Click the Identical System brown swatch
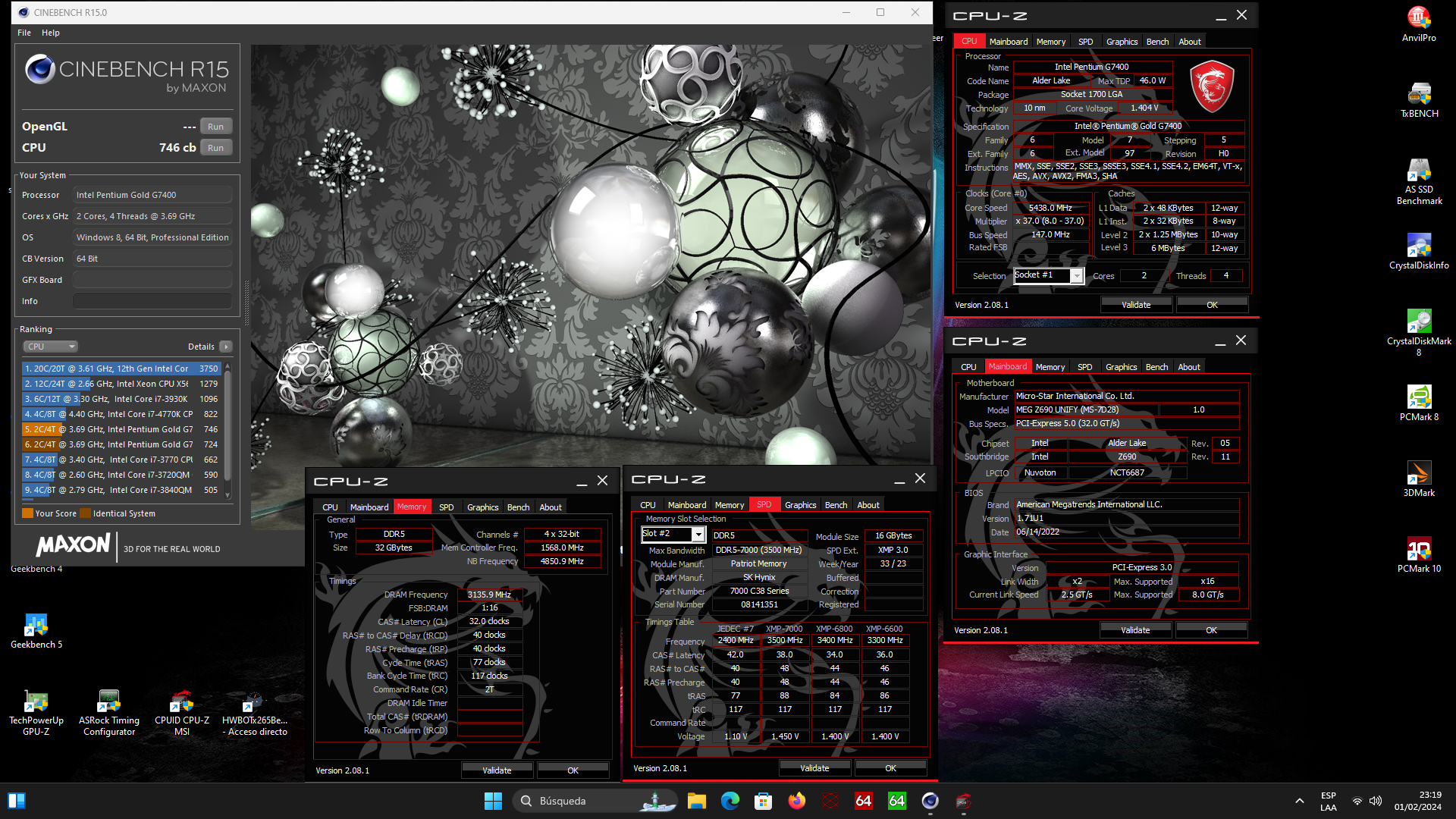The width and height of the screenshot is (1456, 819). (x=85, y=513)
